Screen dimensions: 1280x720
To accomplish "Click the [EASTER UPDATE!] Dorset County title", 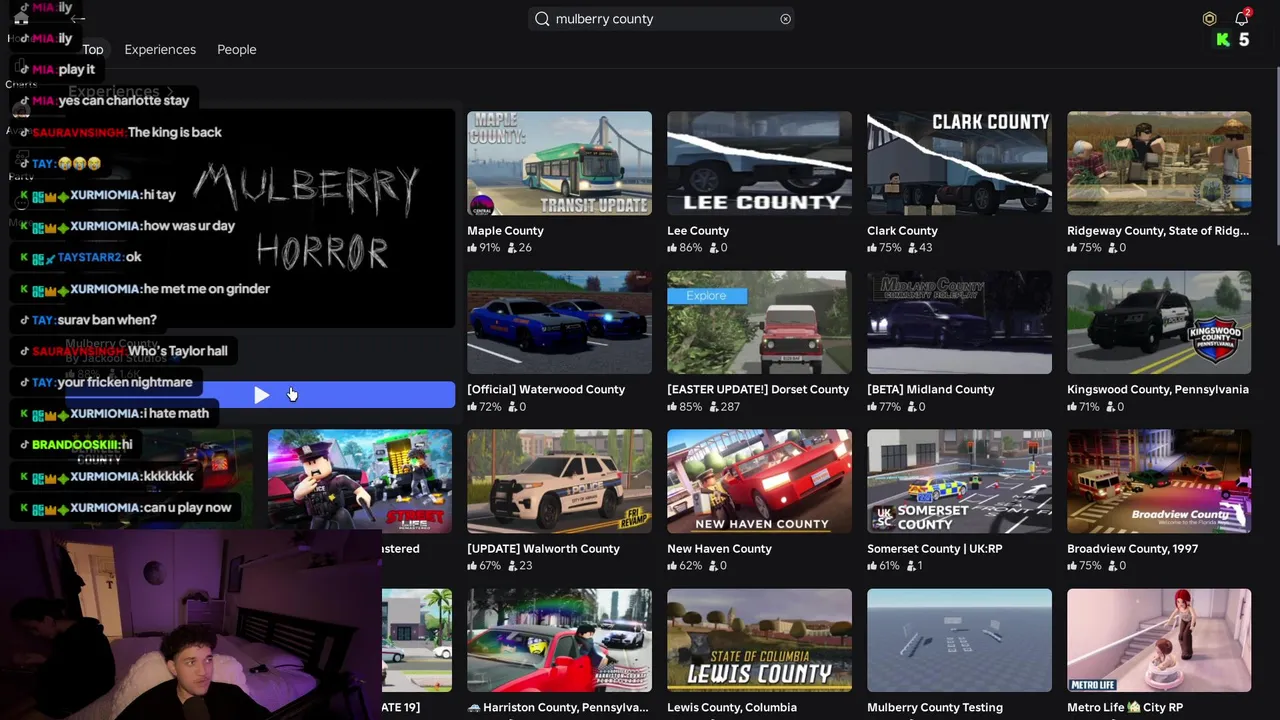I will (758, 390).
